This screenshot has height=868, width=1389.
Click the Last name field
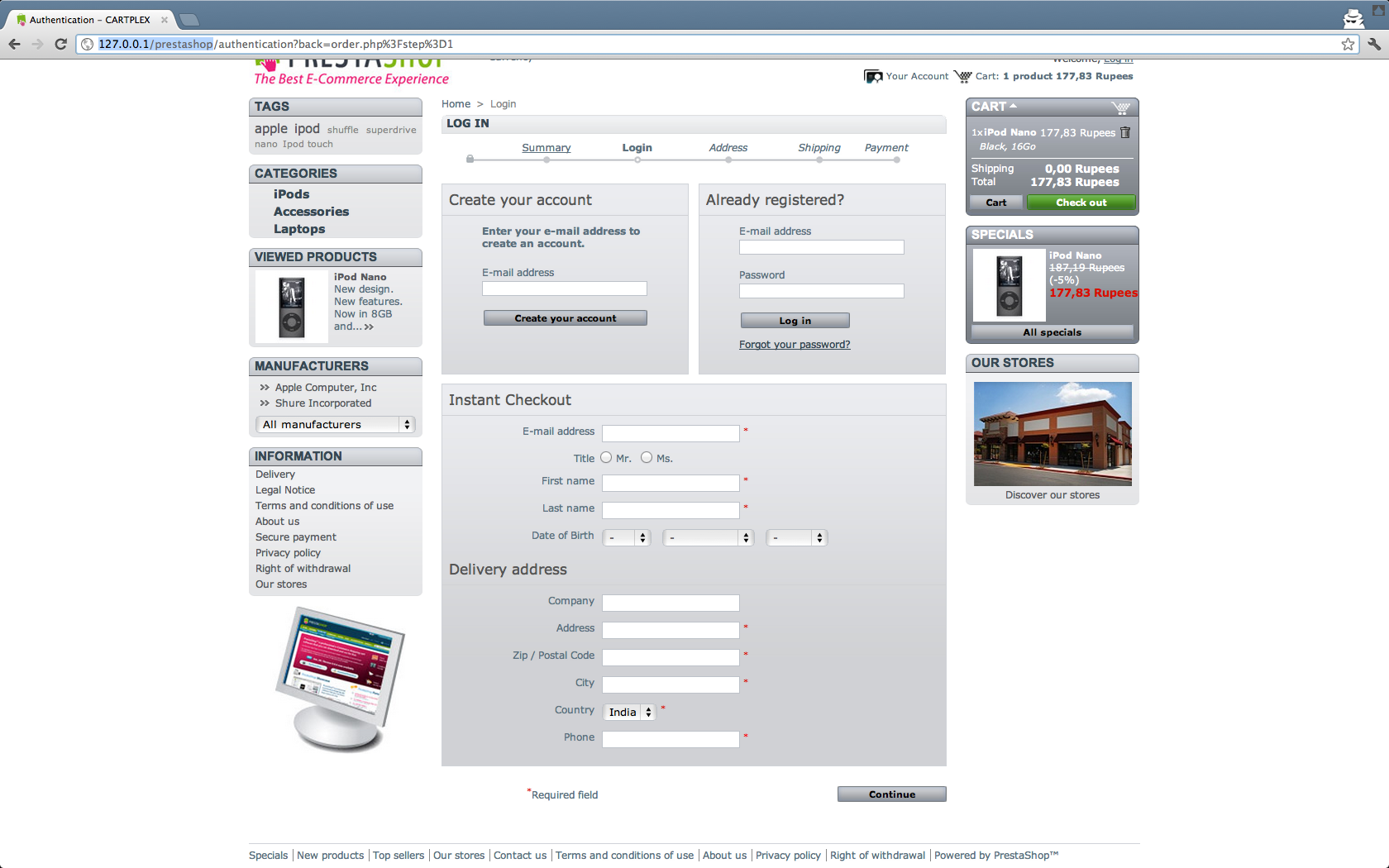tap(671, 510)
